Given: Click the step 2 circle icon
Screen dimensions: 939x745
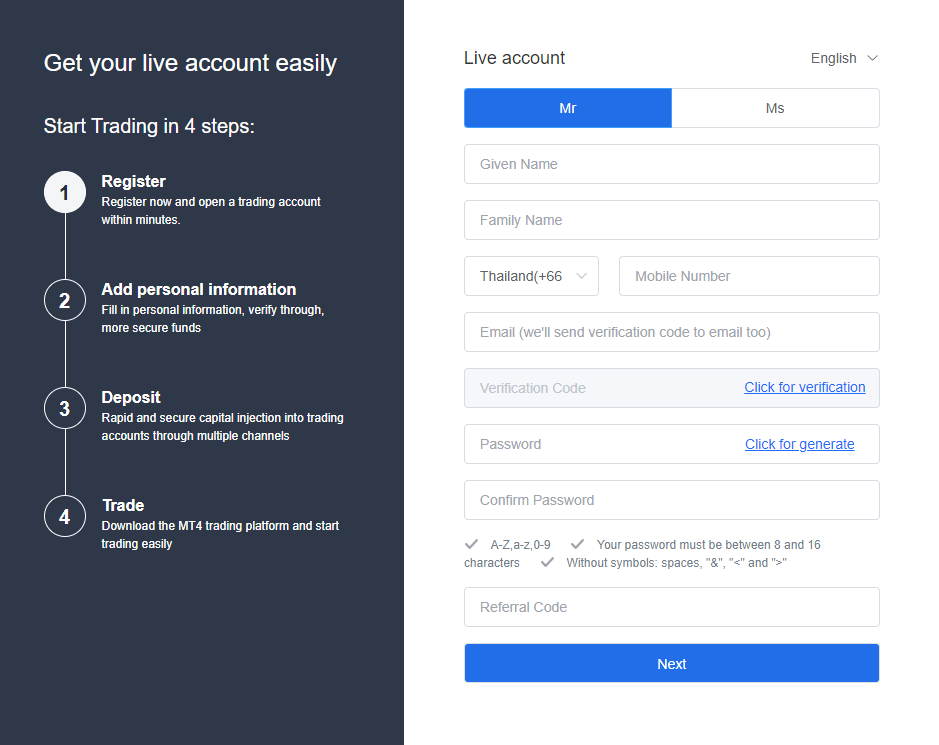Looking at the screenshot, I should (x=65, y=300).
